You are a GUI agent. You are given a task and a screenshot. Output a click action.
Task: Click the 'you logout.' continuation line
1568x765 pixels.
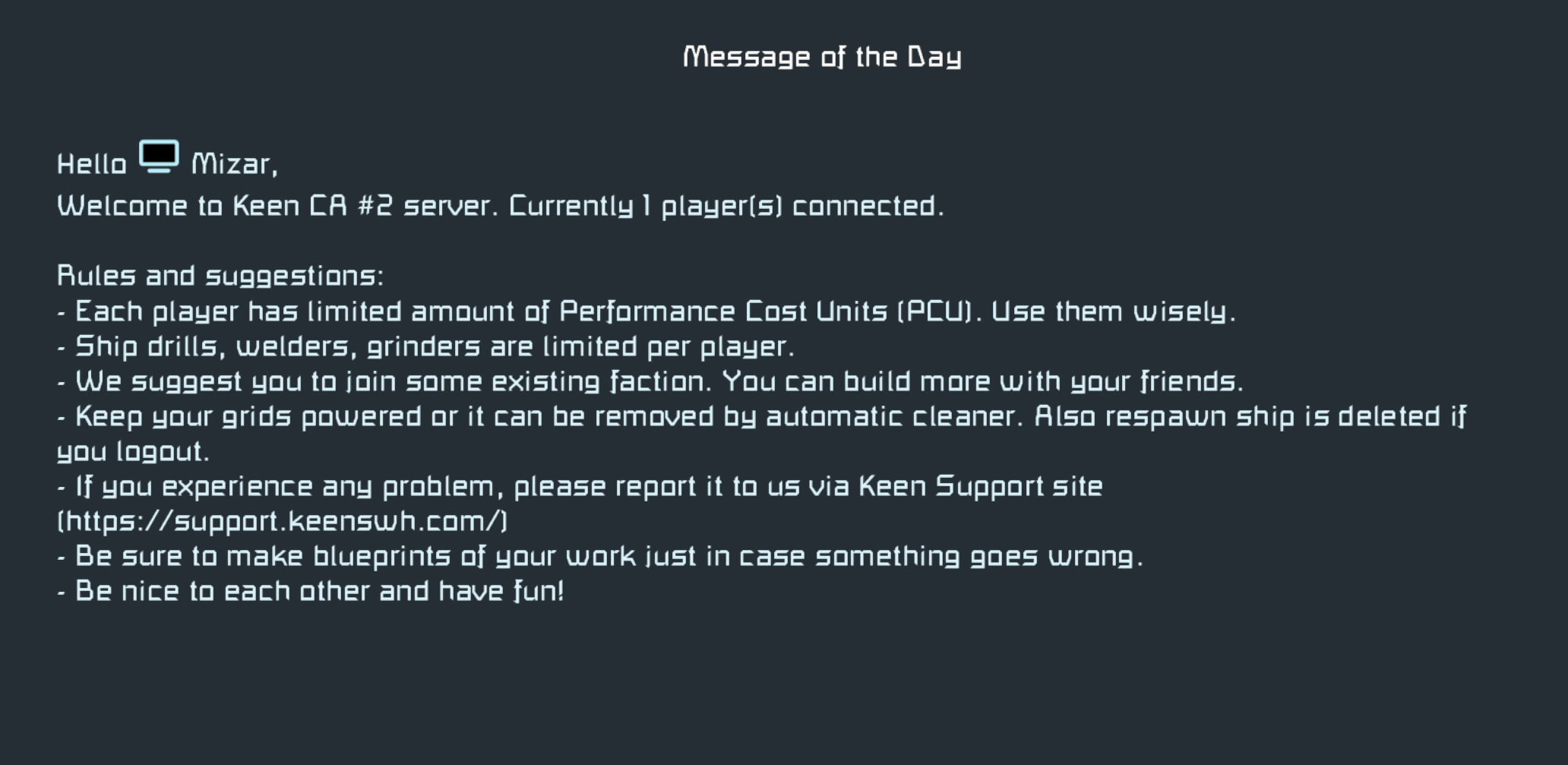[x=133, y=451]
